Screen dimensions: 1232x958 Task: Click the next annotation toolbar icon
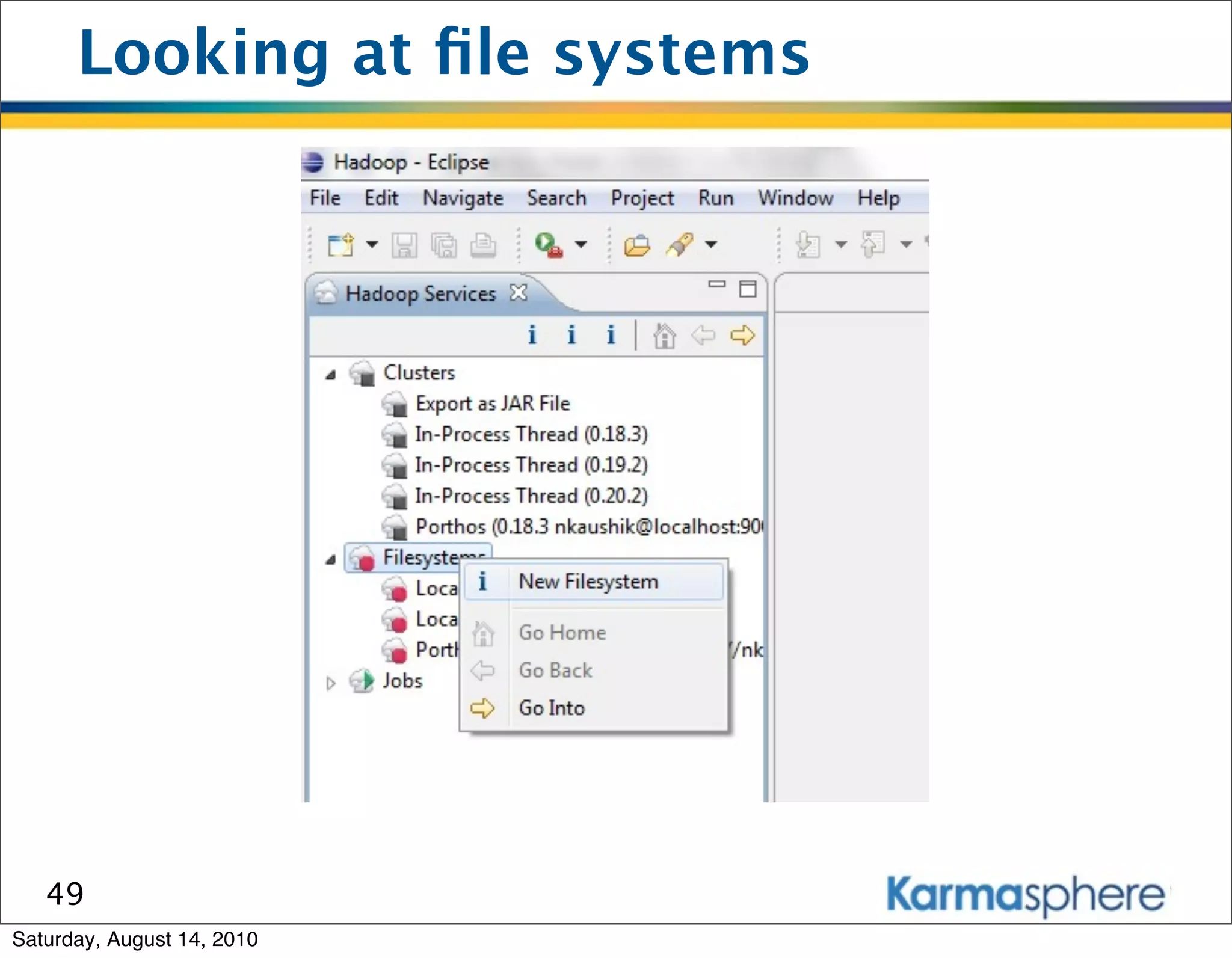(808, 245)
